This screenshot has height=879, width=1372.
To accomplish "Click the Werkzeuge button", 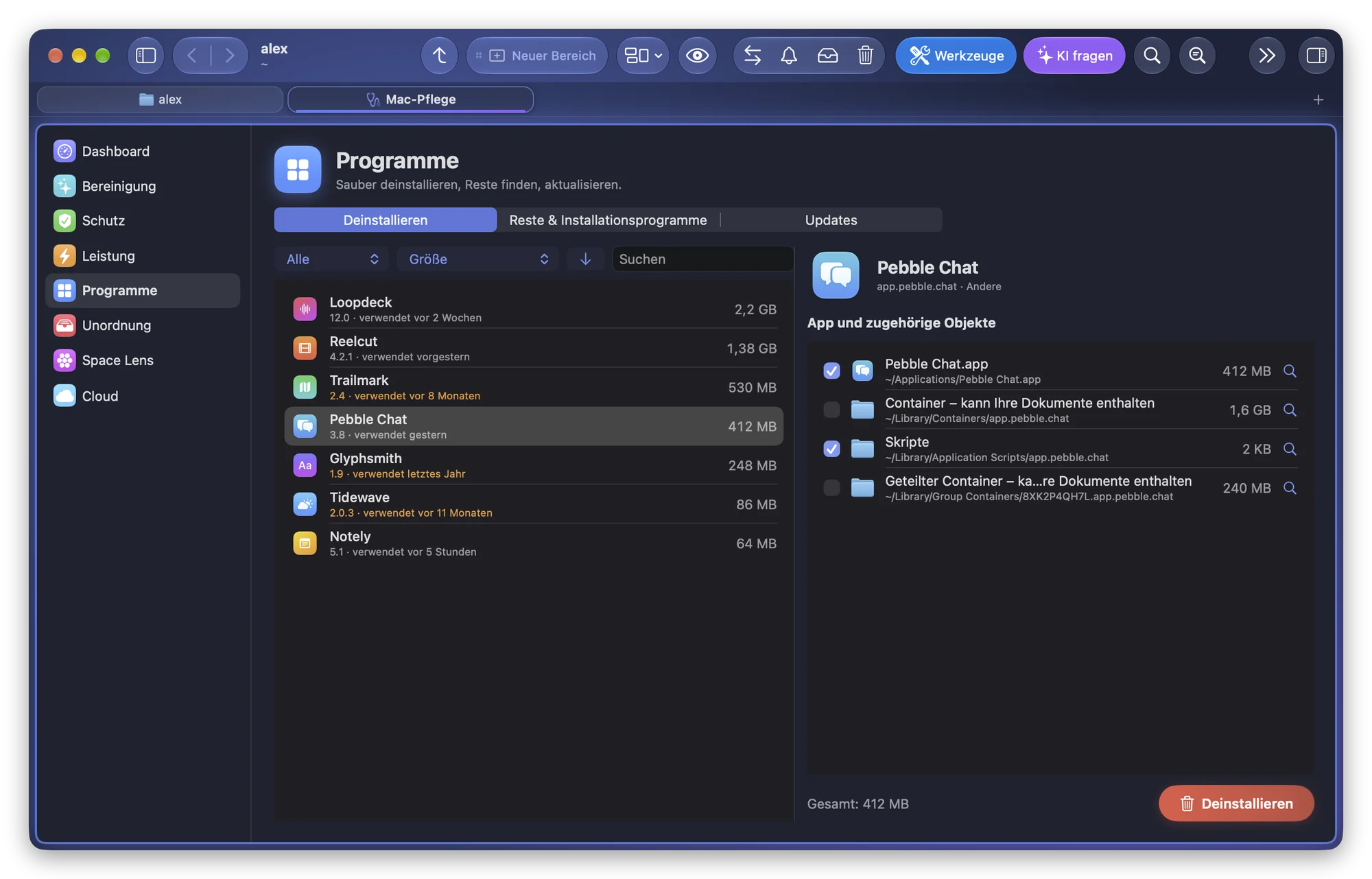I will 956,56.
